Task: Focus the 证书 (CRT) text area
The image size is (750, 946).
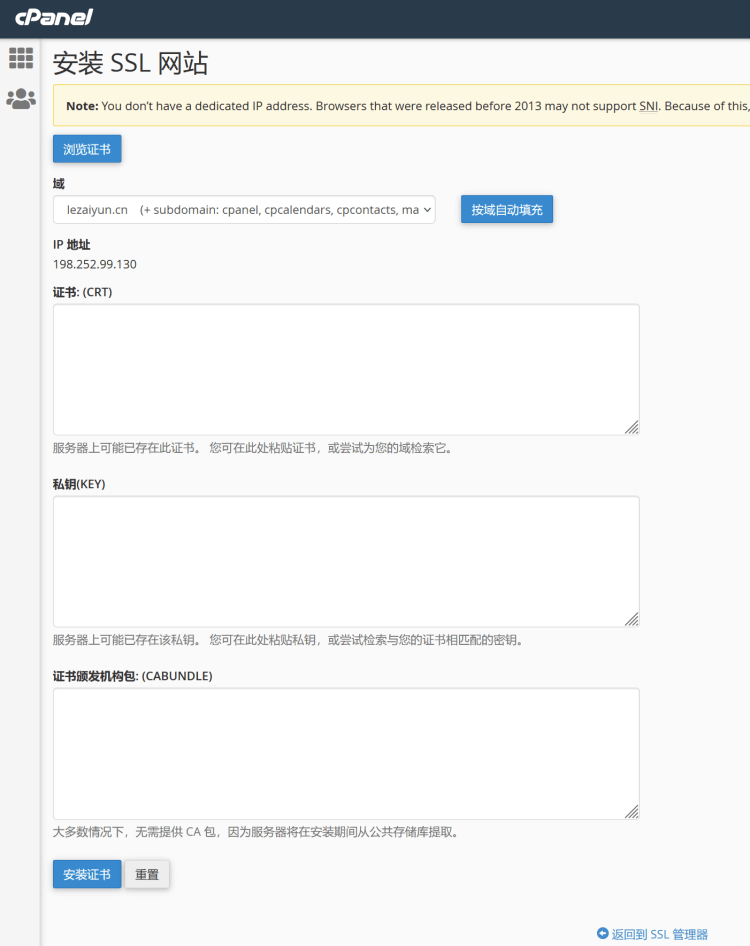Action: point(346,369)
